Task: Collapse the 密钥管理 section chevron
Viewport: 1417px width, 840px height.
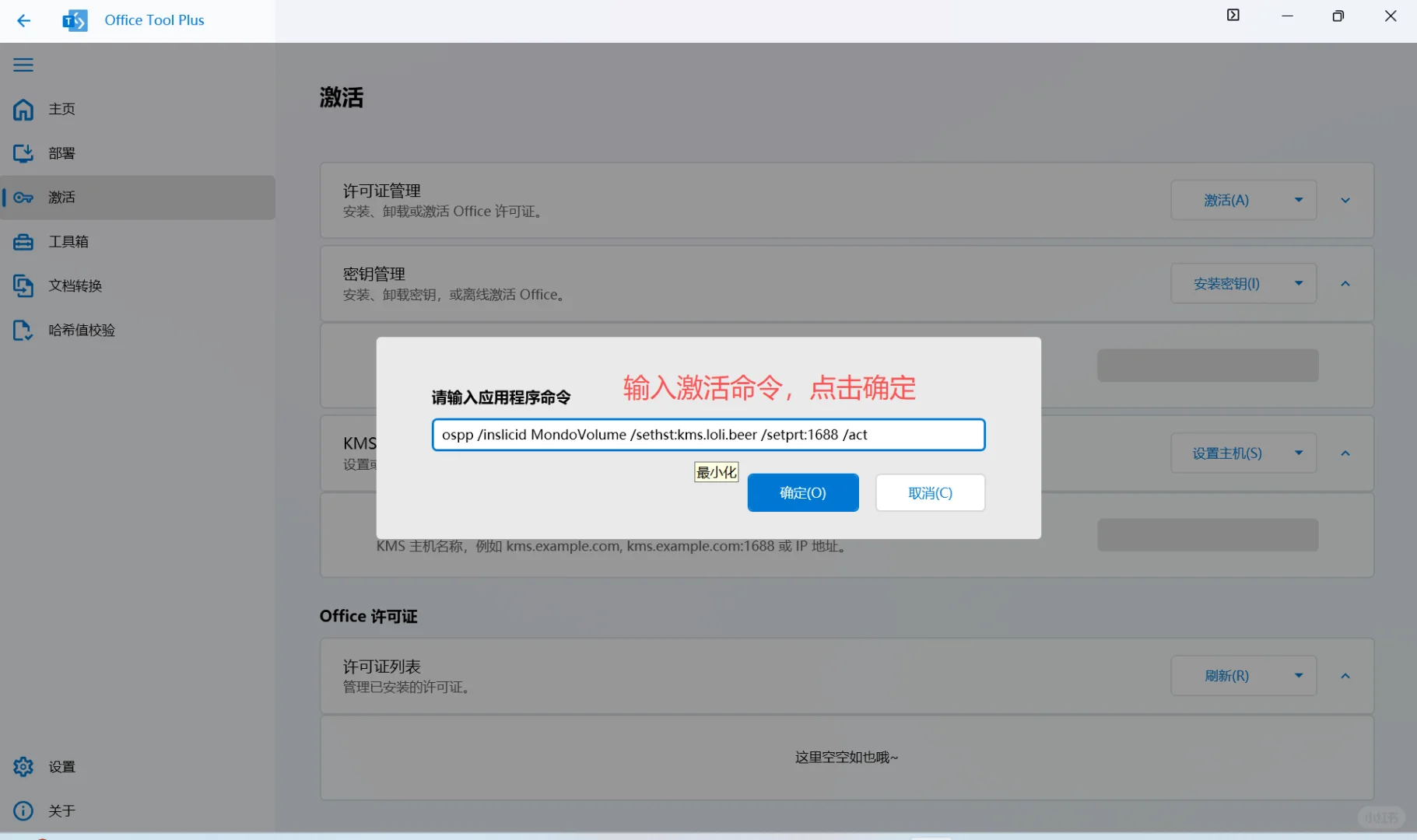Action: pyautogui.click(x=1347, y=283)
